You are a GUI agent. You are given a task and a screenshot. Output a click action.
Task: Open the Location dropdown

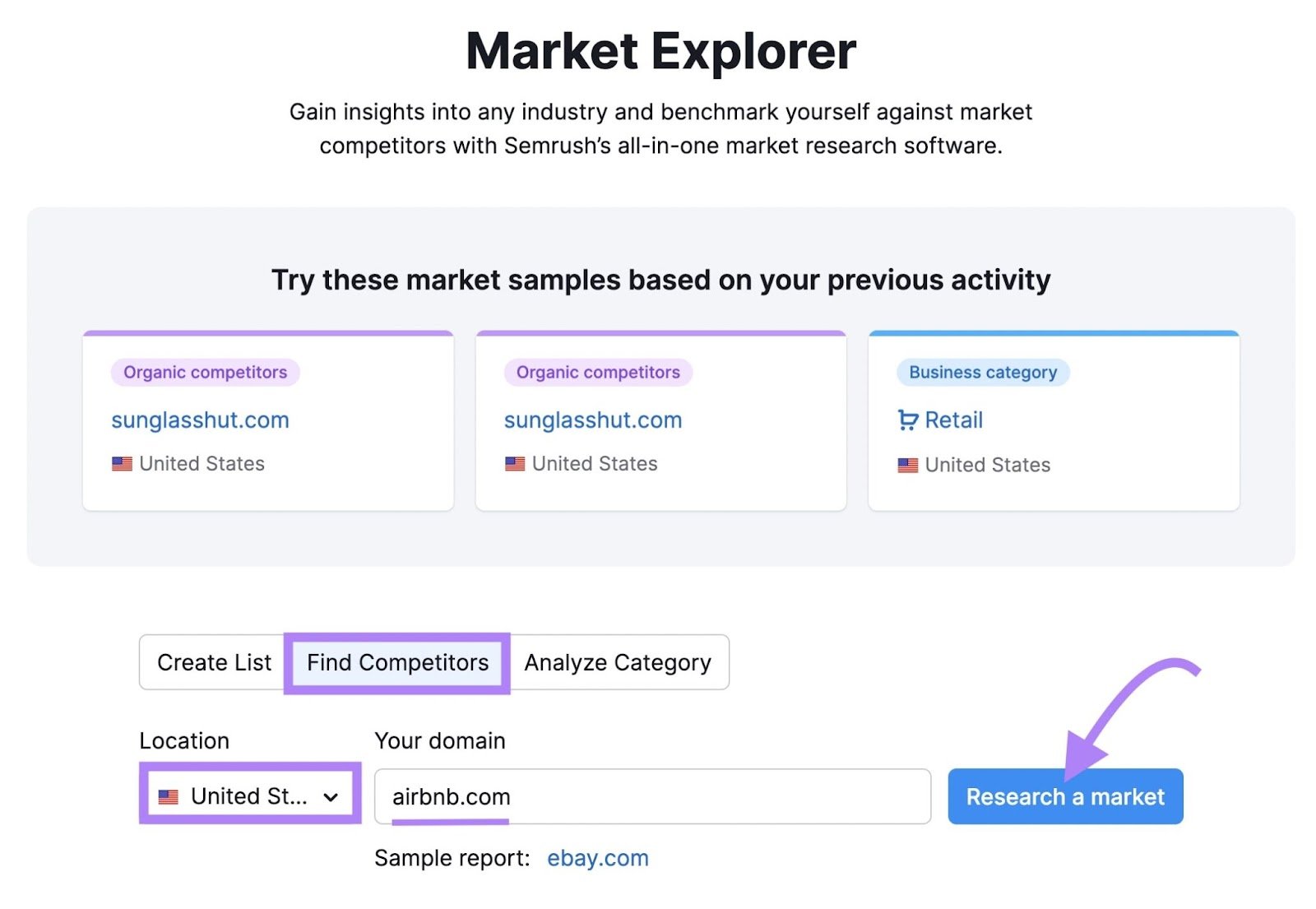click(x=248, y=795)
